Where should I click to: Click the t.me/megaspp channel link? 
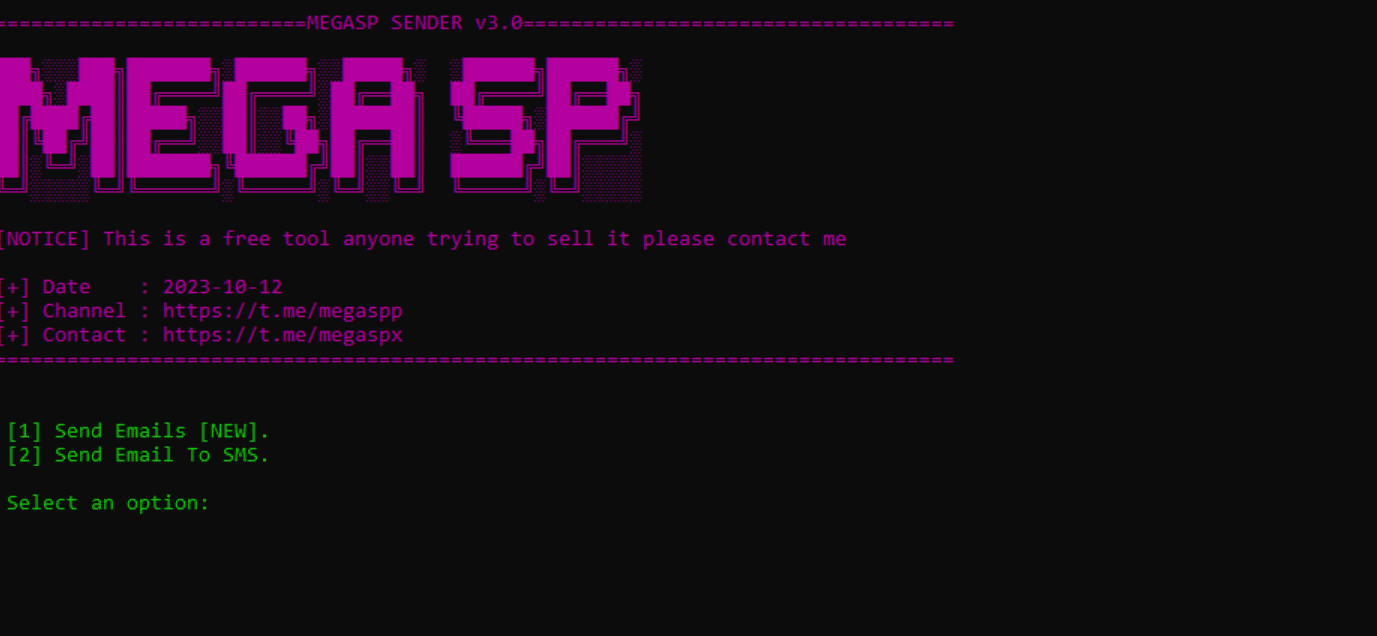[282, 311]
